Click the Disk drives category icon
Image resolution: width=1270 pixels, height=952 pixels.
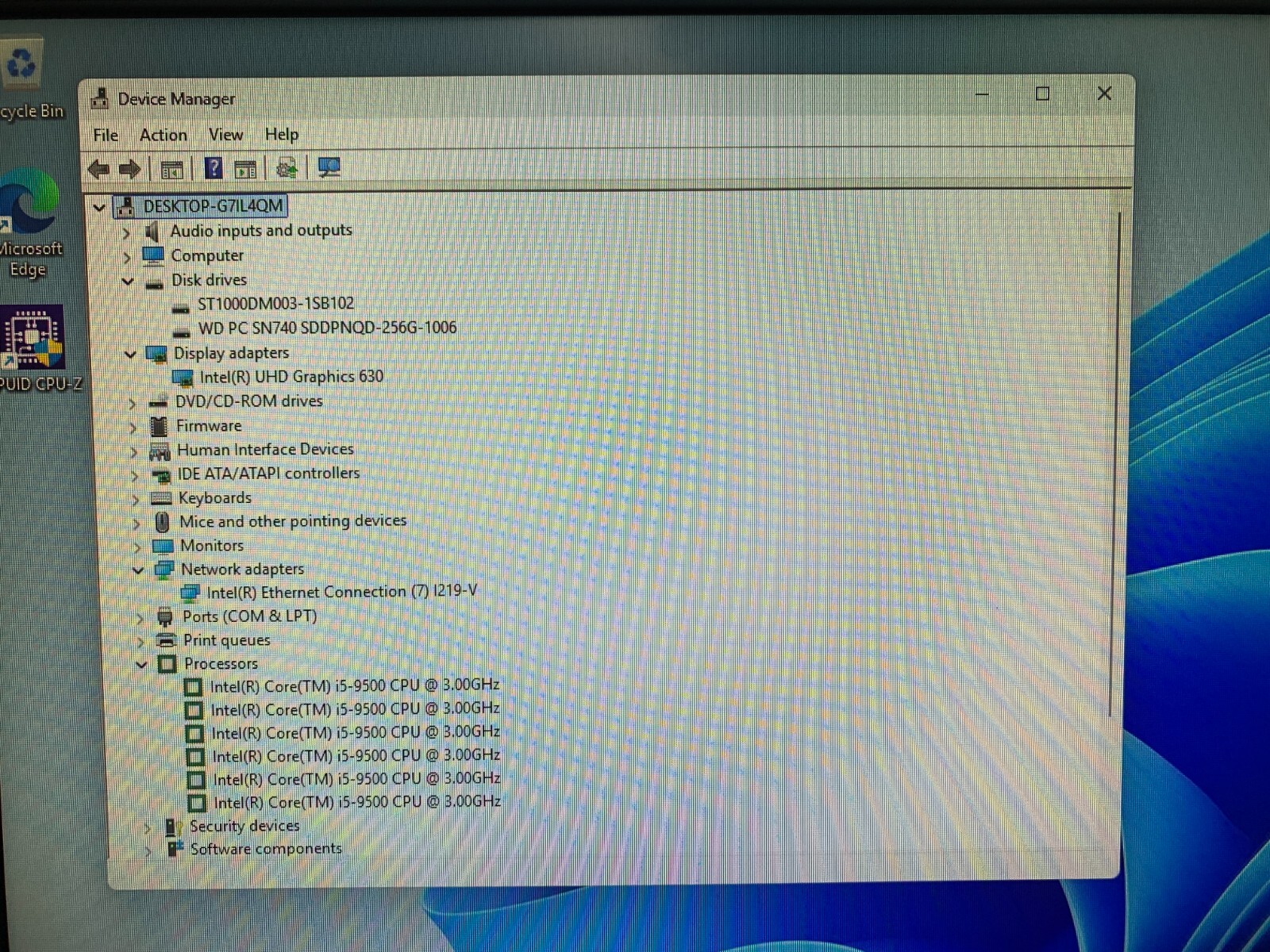pyautogui.click(x=154, y=282)
